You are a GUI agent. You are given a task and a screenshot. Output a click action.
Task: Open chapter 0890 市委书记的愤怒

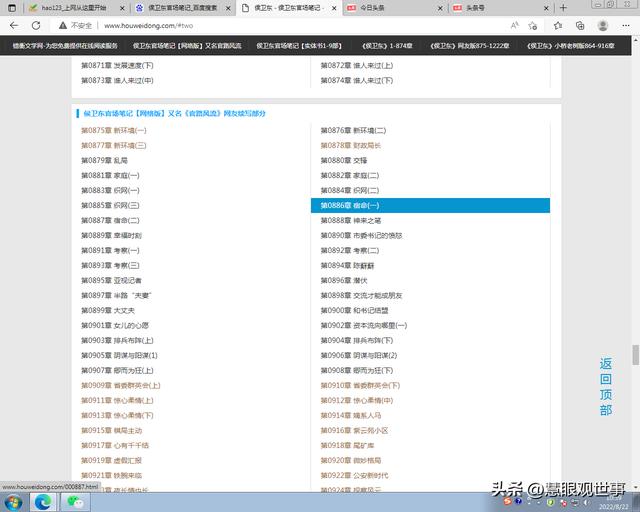361,236
